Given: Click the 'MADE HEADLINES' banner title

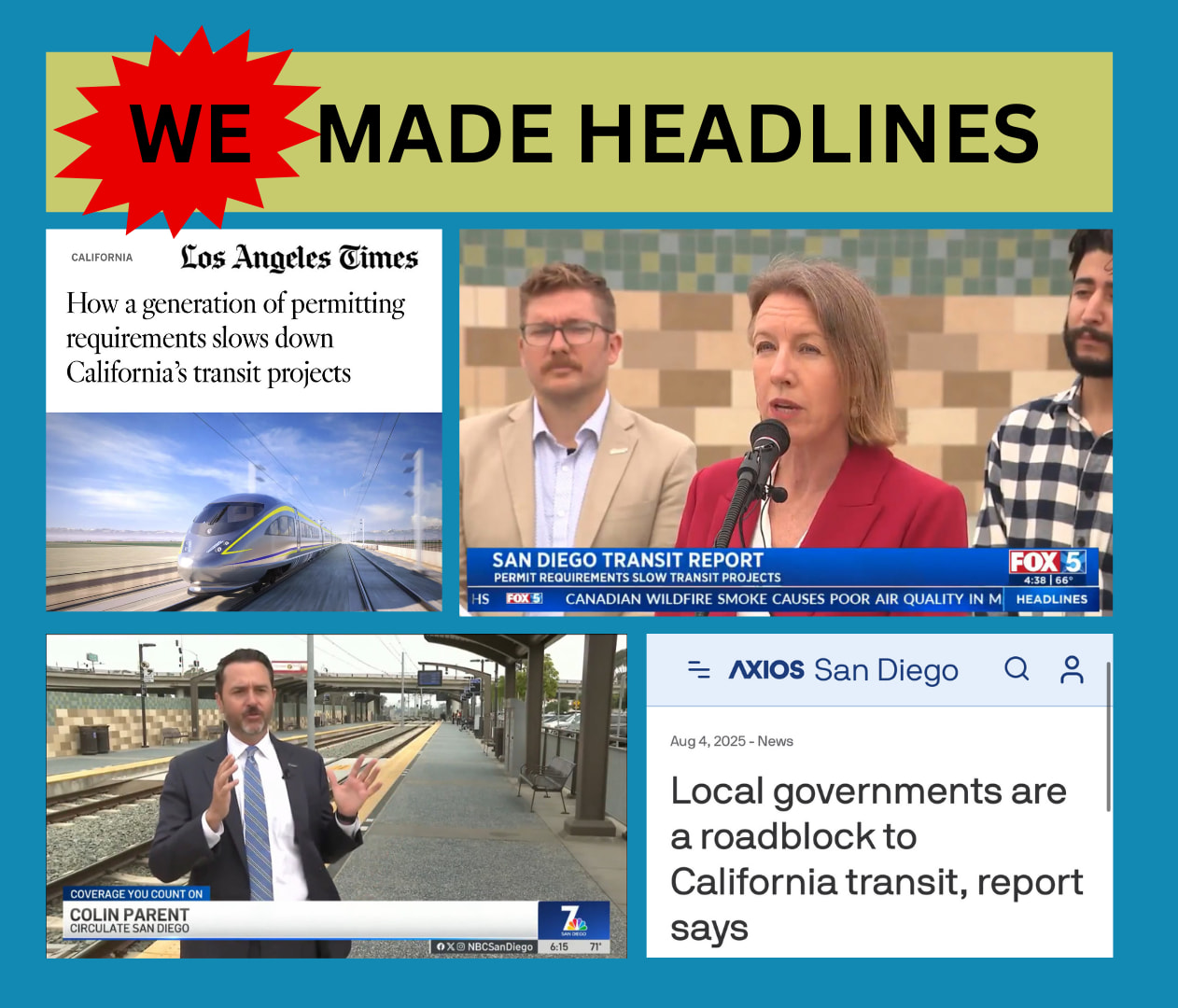Looking at the screenshot, I should click(x=678, y=133).
